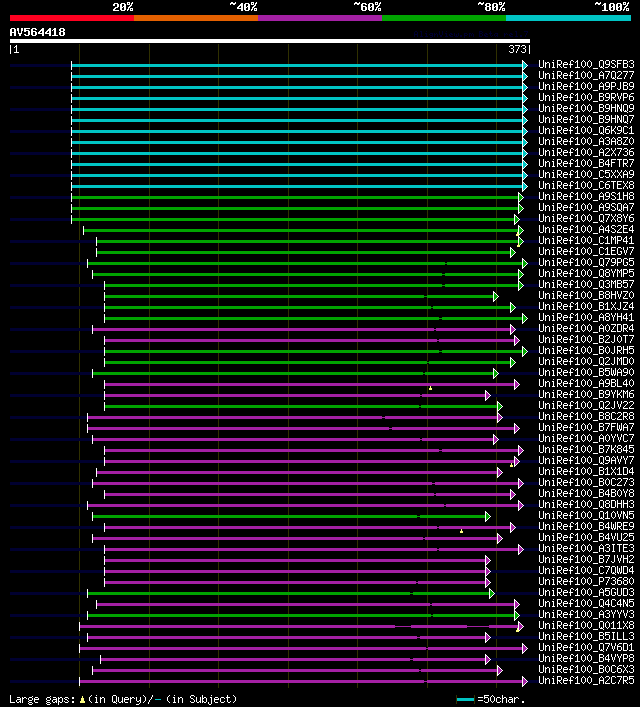Open hit UniRef100_Q9SFB3

586,64
